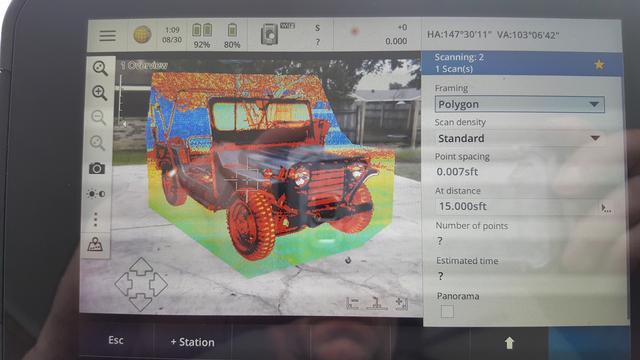
Task: Turn instrument down with down arrow
Action: pyautogui.click(x=140, y=302)
